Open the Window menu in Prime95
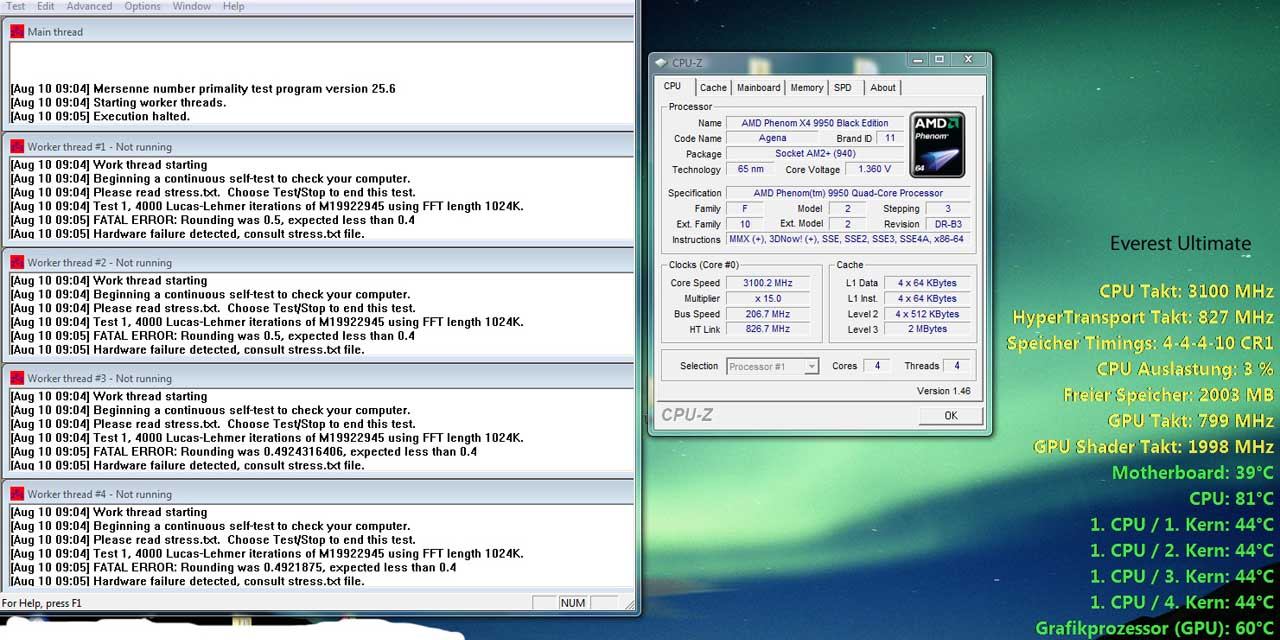The image size is (1280, 640). click(x=191, y=6)
